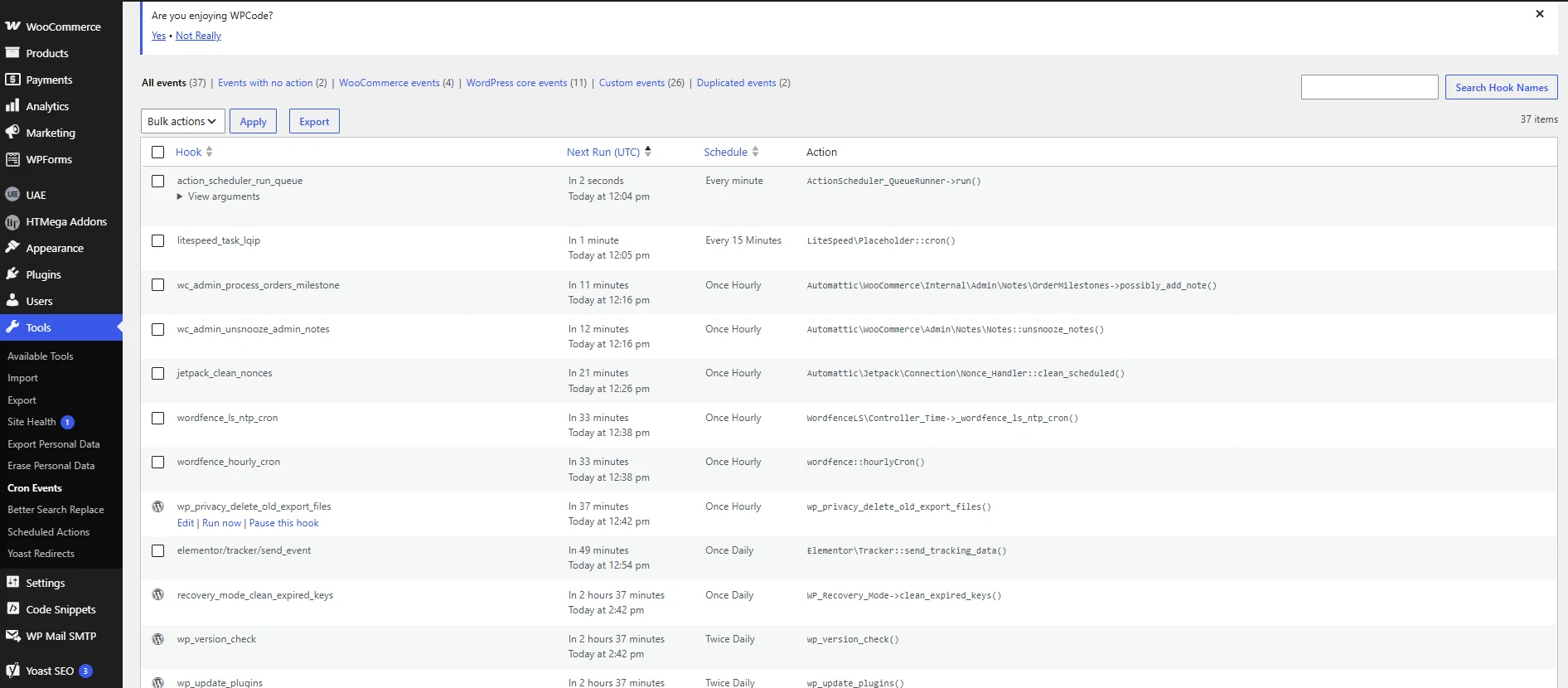Screen dimensions: 1568x688
Task: Click the Plugins plug icon
Action: tap(12, 274)
